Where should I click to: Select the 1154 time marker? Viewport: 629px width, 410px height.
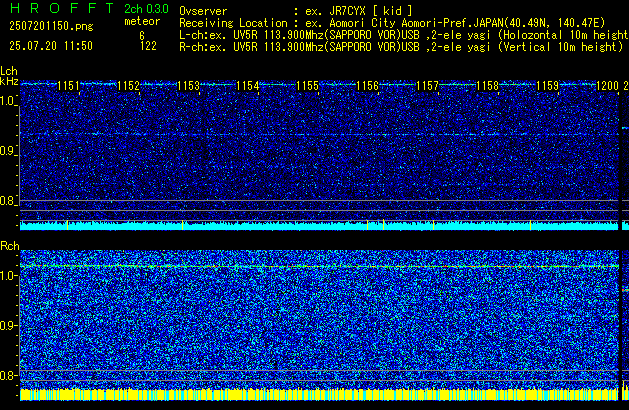click(x=248, y=85)
